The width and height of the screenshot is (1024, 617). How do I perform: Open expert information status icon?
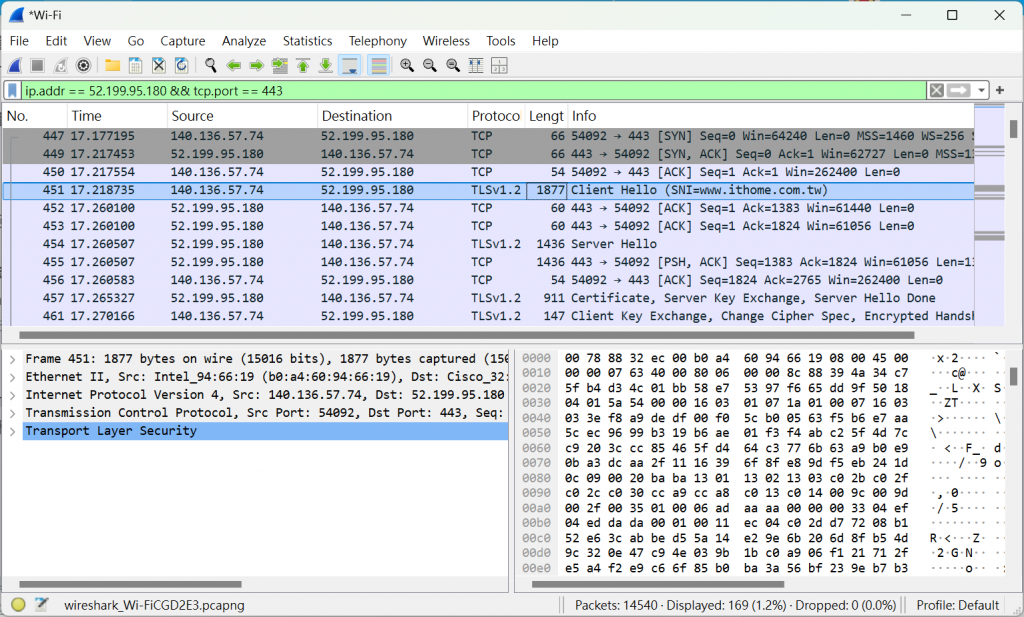(18, 605)
